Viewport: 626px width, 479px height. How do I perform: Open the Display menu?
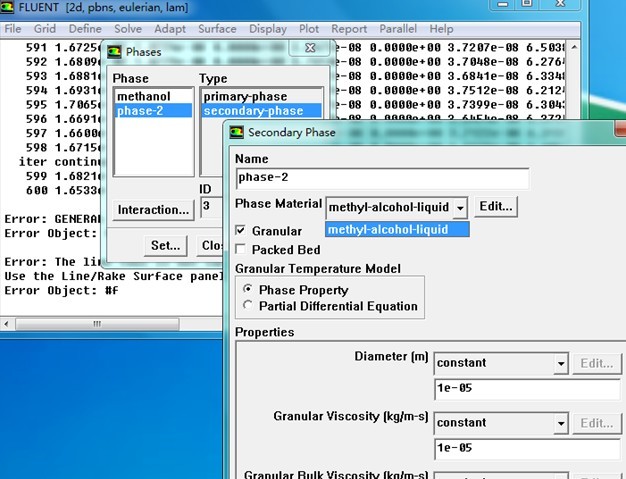(268, 29)
